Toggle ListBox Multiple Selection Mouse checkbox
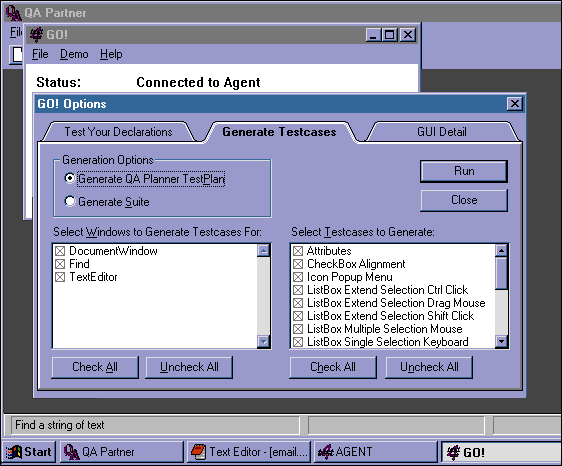562x466 pixels. (x=298, y=329)
